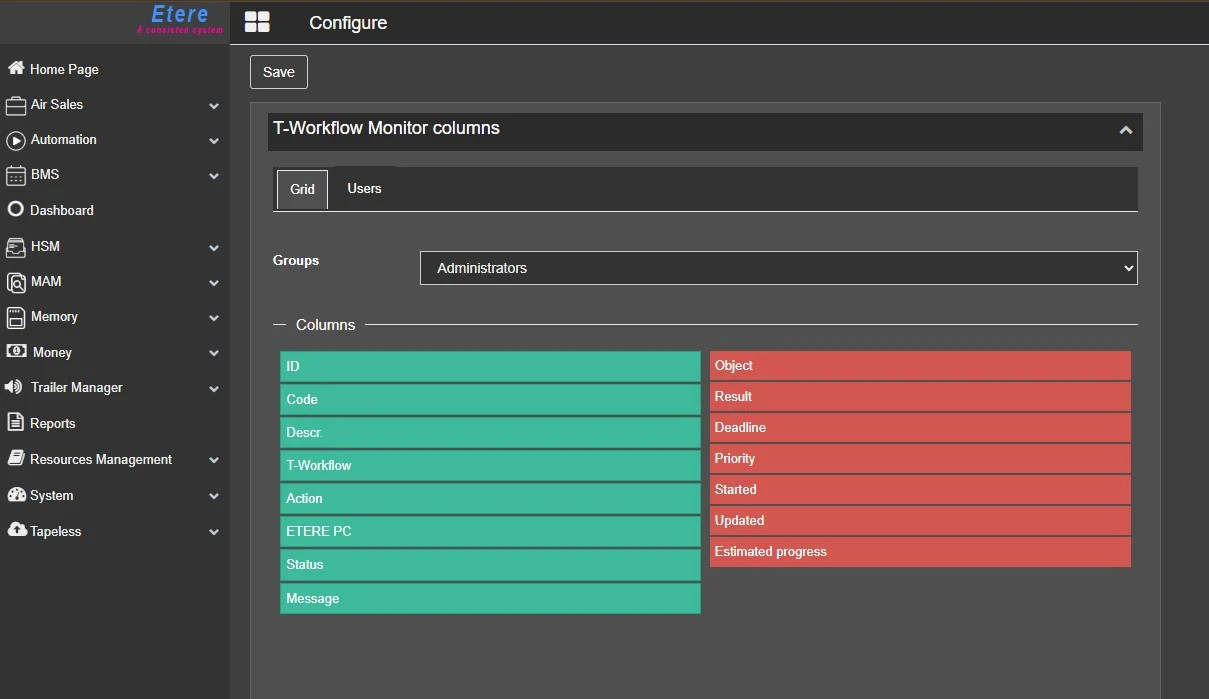Select the Grid tab
The height and width of the screenshot is (699, 1209).
click(x=302, y=189)
